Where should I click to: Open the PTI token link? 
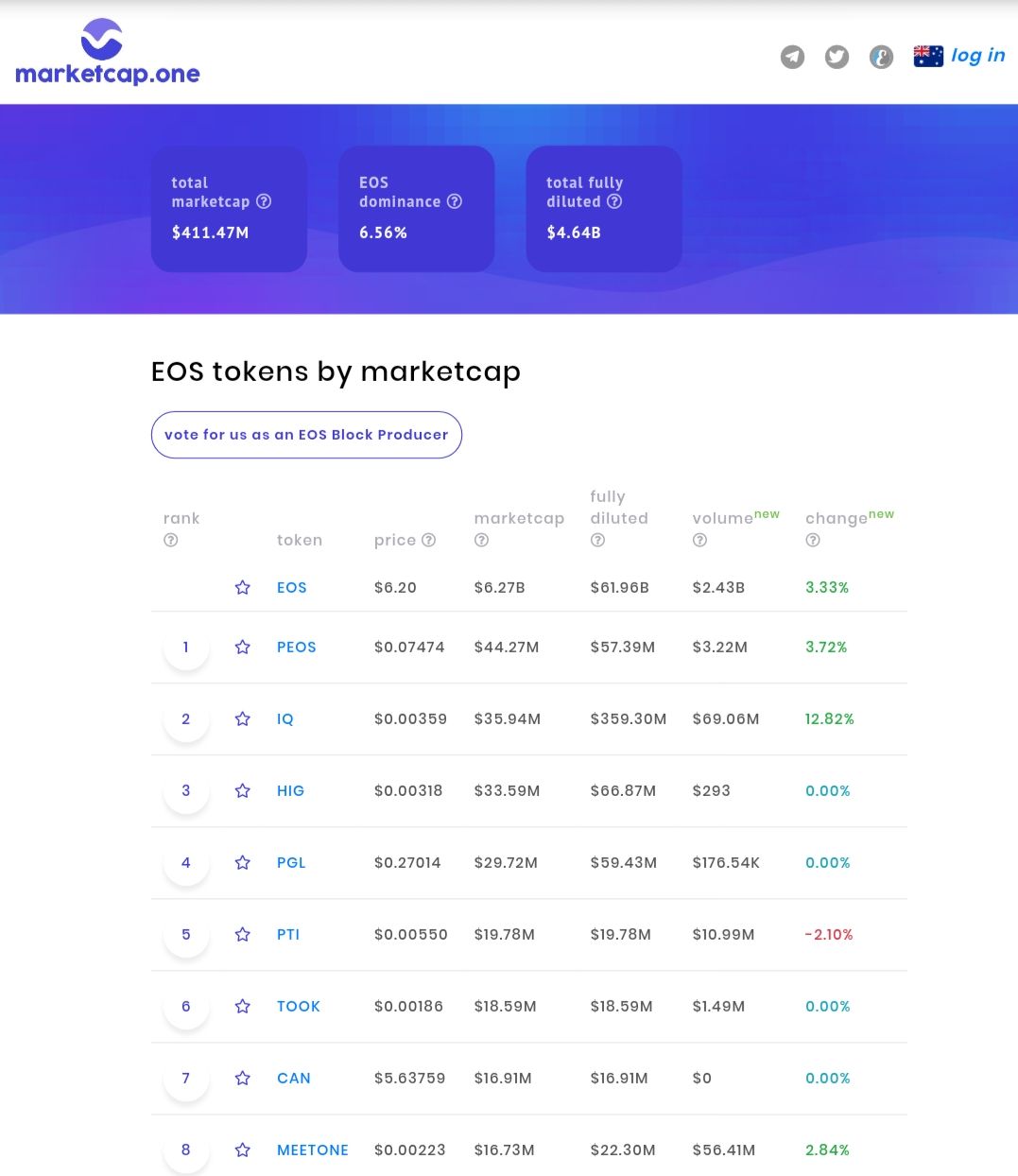[x=288, y=934]
